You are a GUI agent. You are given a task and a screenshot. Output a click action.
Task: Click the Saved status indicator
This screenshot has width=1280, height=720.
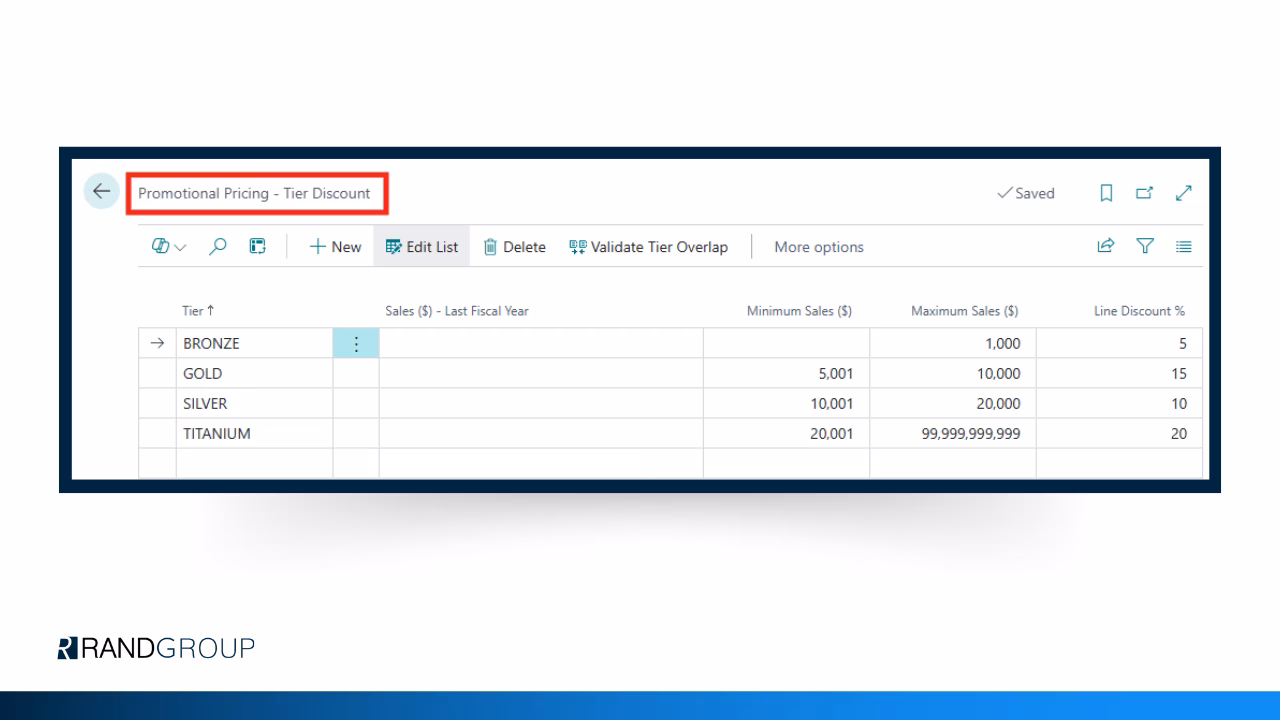click(1026, 193)
